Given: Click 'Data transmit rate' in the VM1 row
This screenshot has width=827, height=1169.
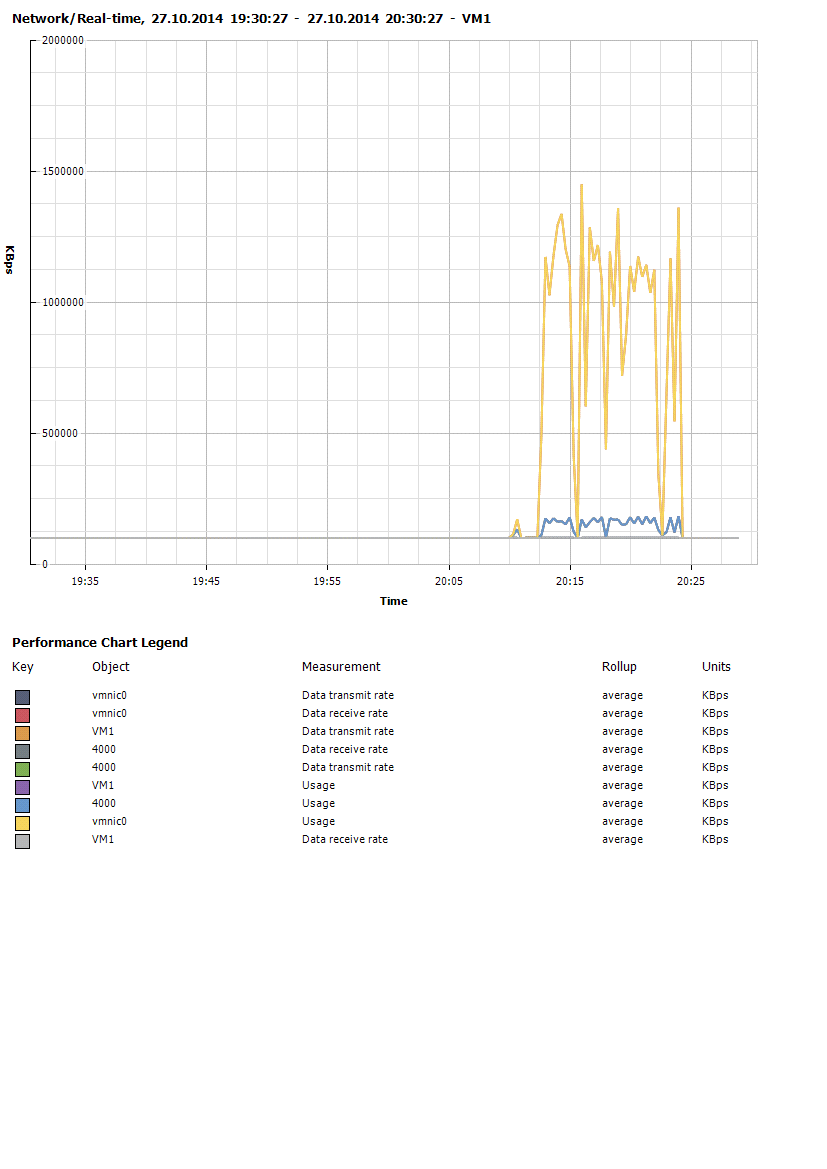Looking at the screenshot, I should [348, 731].
